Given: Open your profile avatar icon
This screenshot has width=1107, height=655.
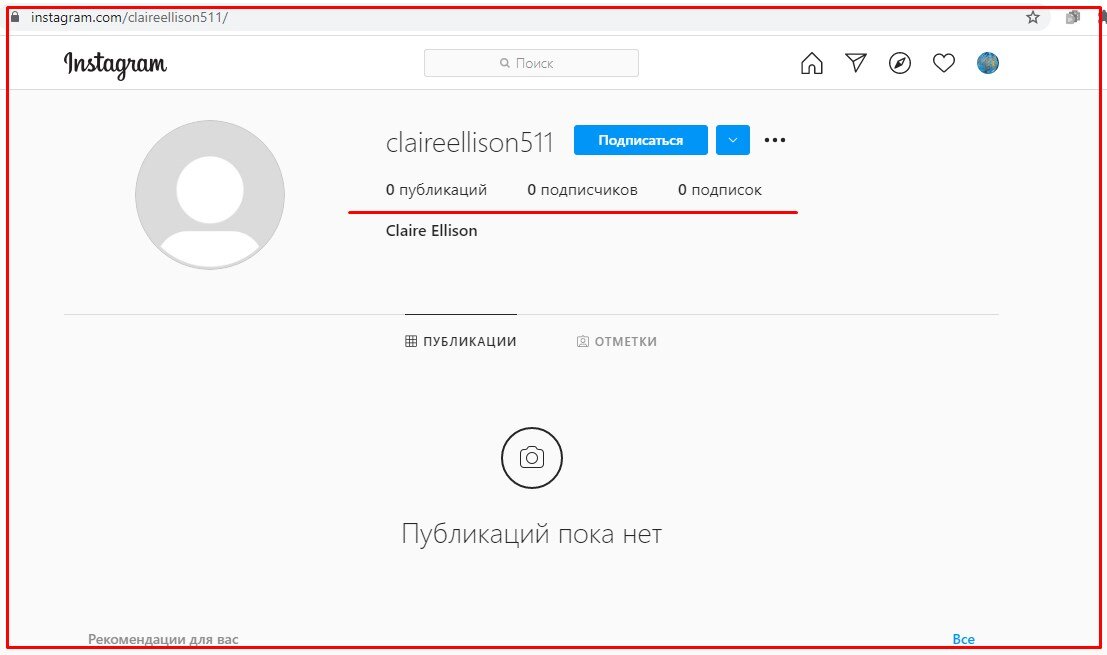Looking at the screenshot, I should (x=987, y=62).
